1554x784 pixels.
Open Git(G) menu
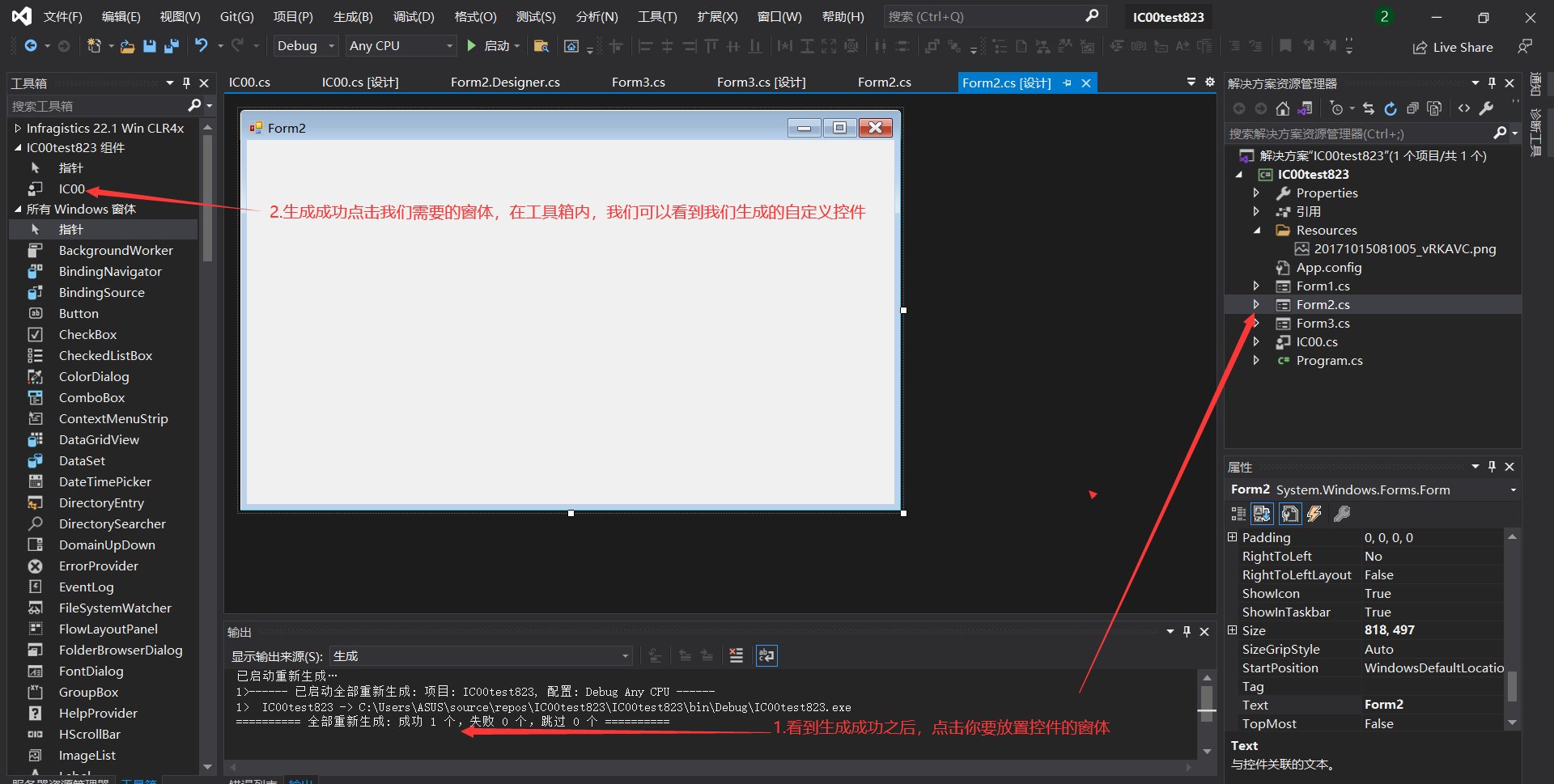[236, 16]
